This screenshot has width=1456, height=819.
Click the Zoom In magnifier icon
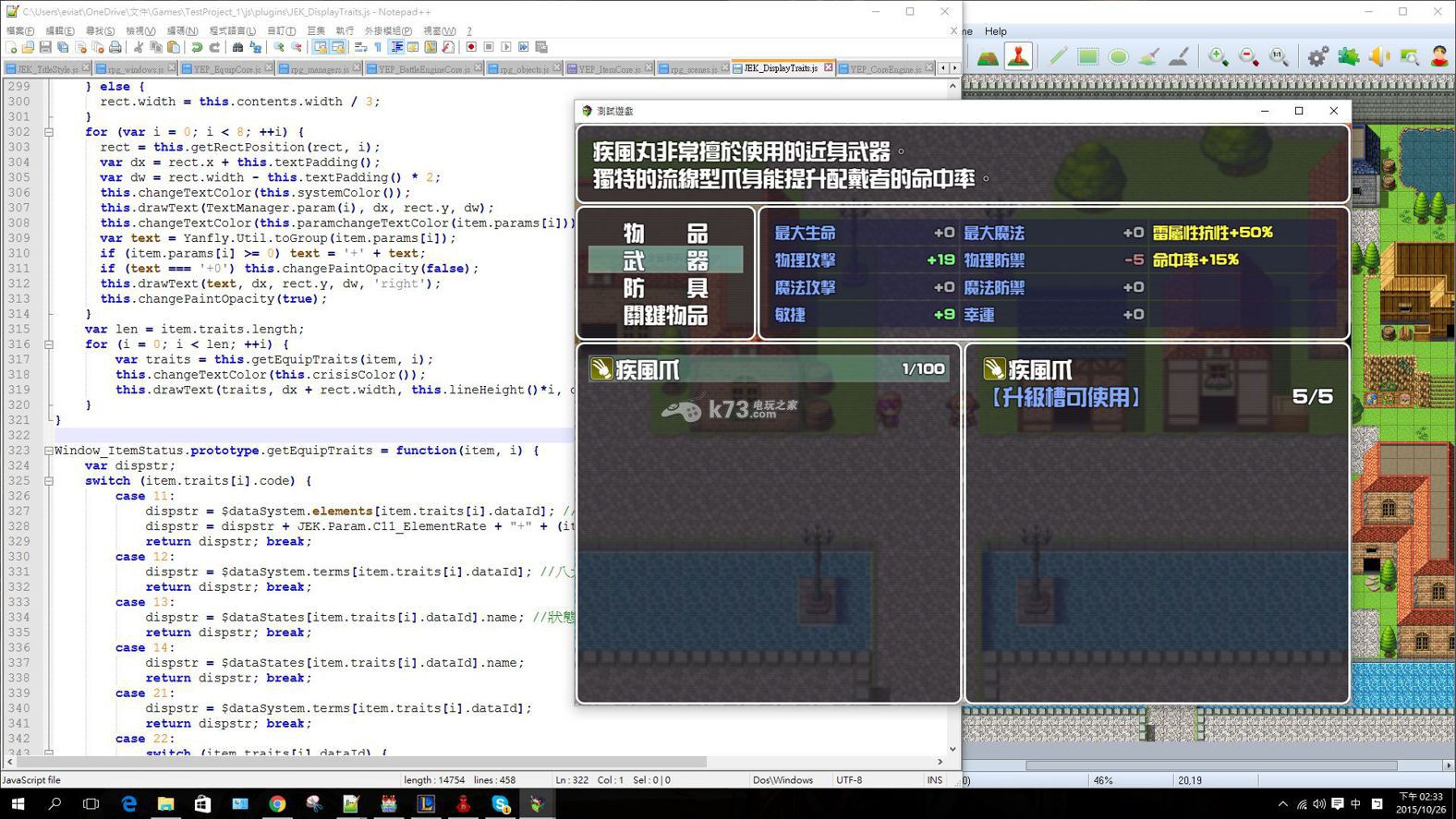1219,56
